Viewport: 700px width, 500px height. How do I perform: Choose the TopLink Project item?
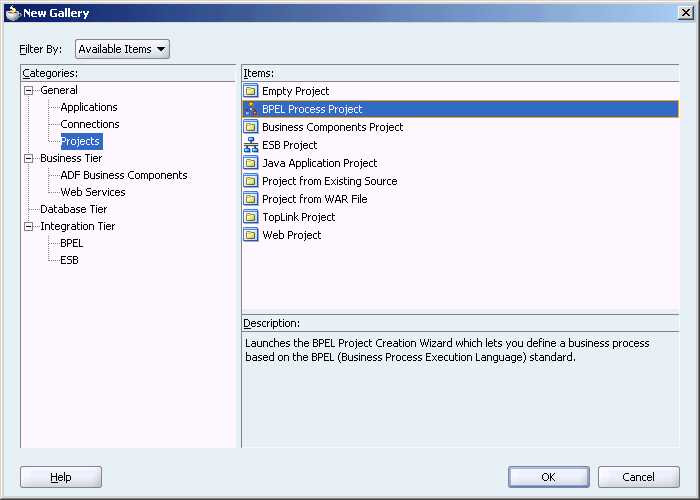[x=460, y=217]
